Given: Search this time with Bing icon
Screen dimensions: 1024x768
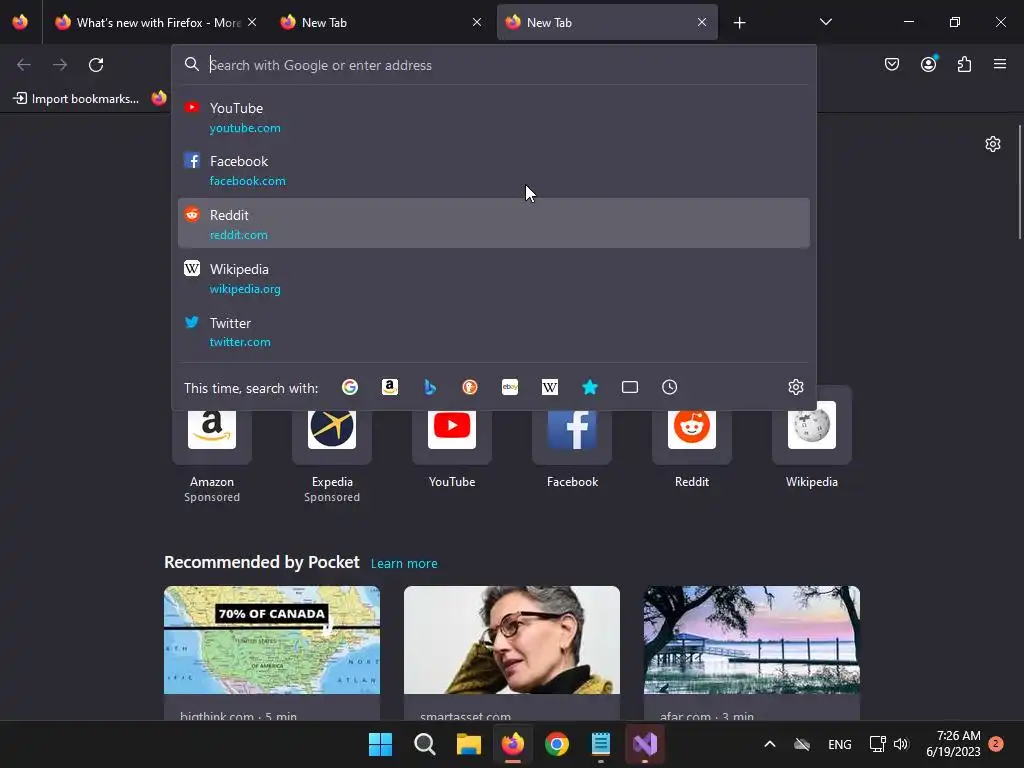Looking at the screenshot, I should pyautogui.click(x=430, y=387).
